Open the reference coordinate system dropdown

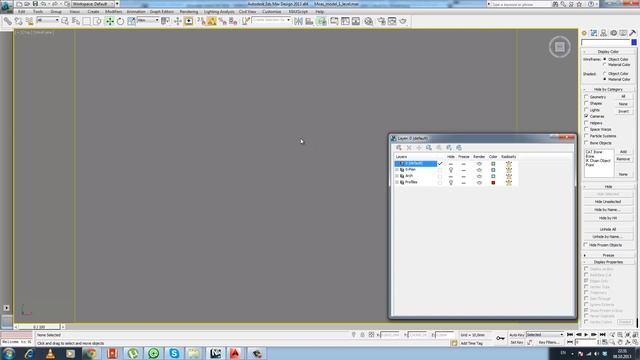148,20
